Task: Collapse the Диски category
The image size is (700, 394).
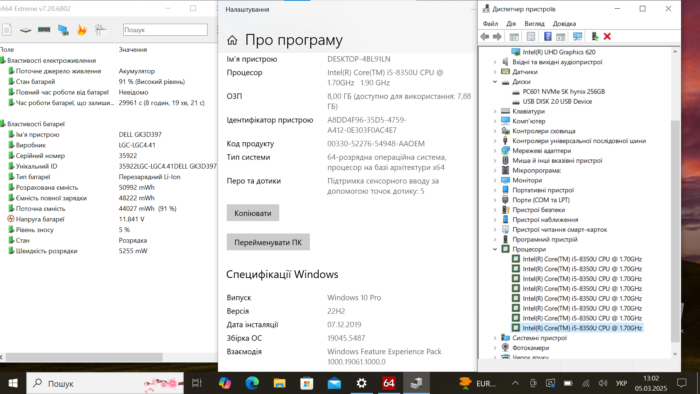Action: click(x=495, y=82)
